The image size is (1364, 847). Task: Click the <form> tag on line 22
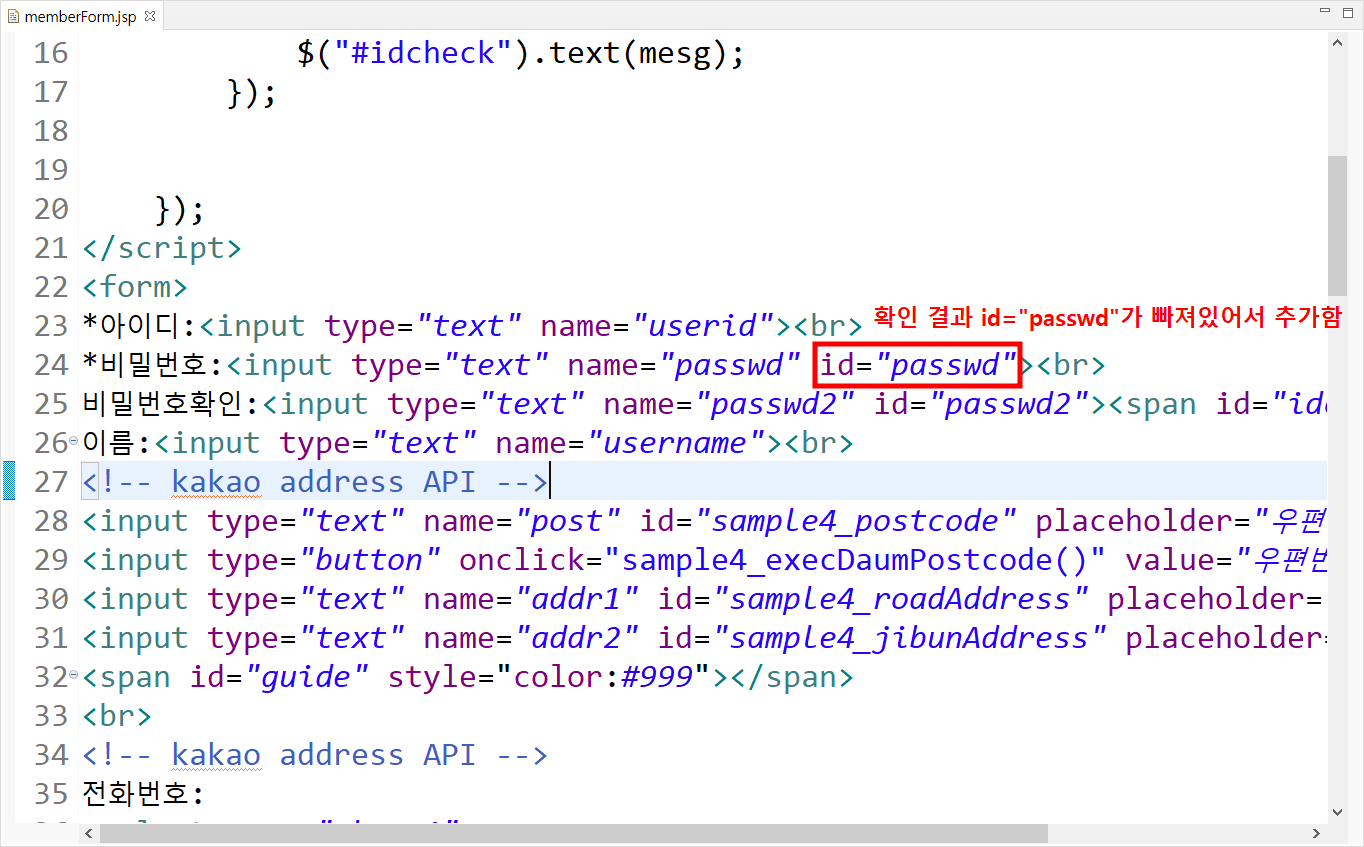tap(135, 287)
